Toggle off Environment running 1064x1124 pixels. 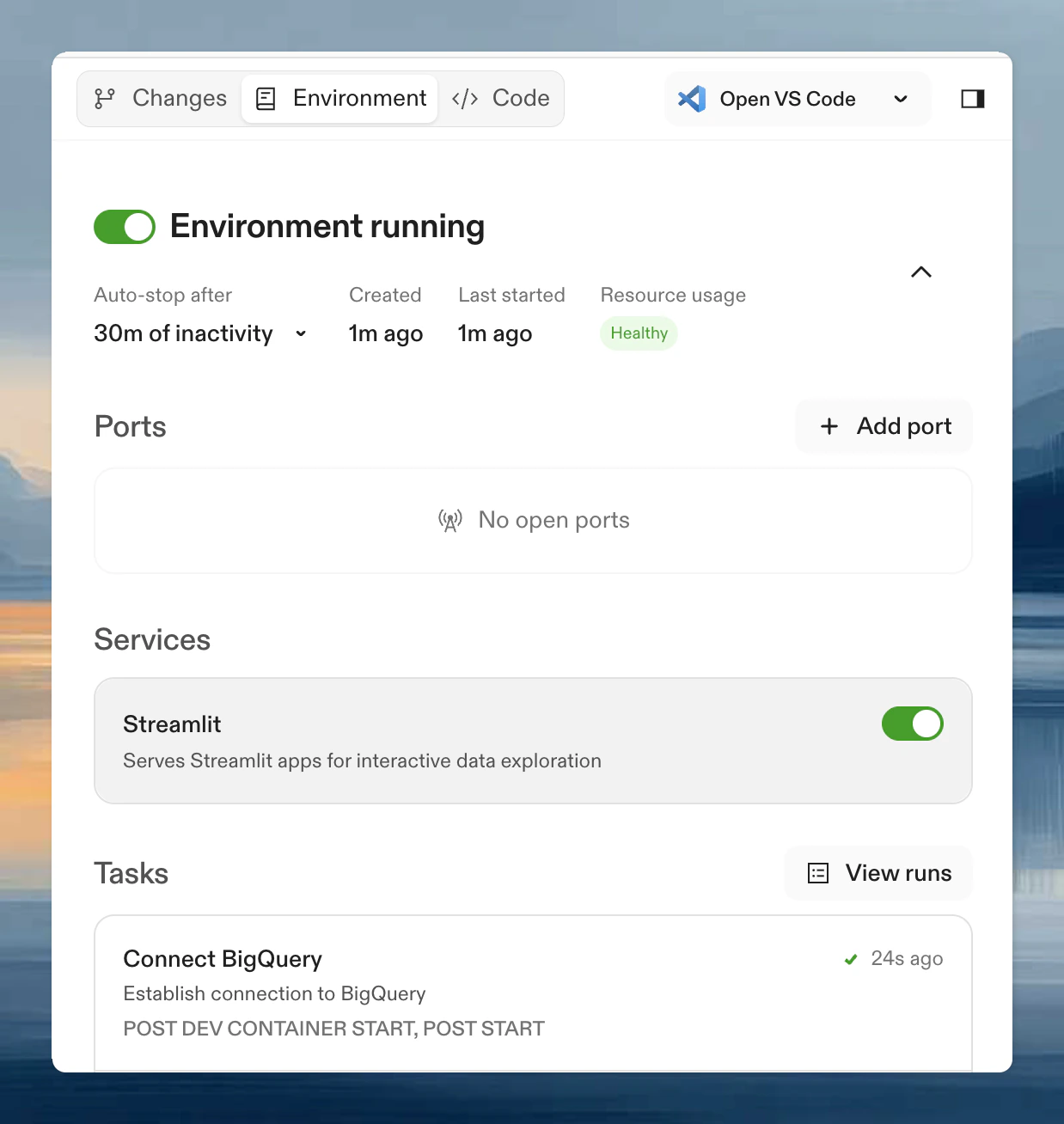124,226
